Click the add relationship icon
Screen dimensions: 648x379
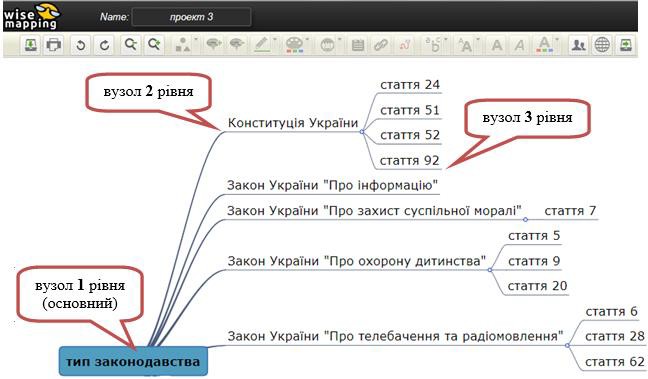point(405,45)
